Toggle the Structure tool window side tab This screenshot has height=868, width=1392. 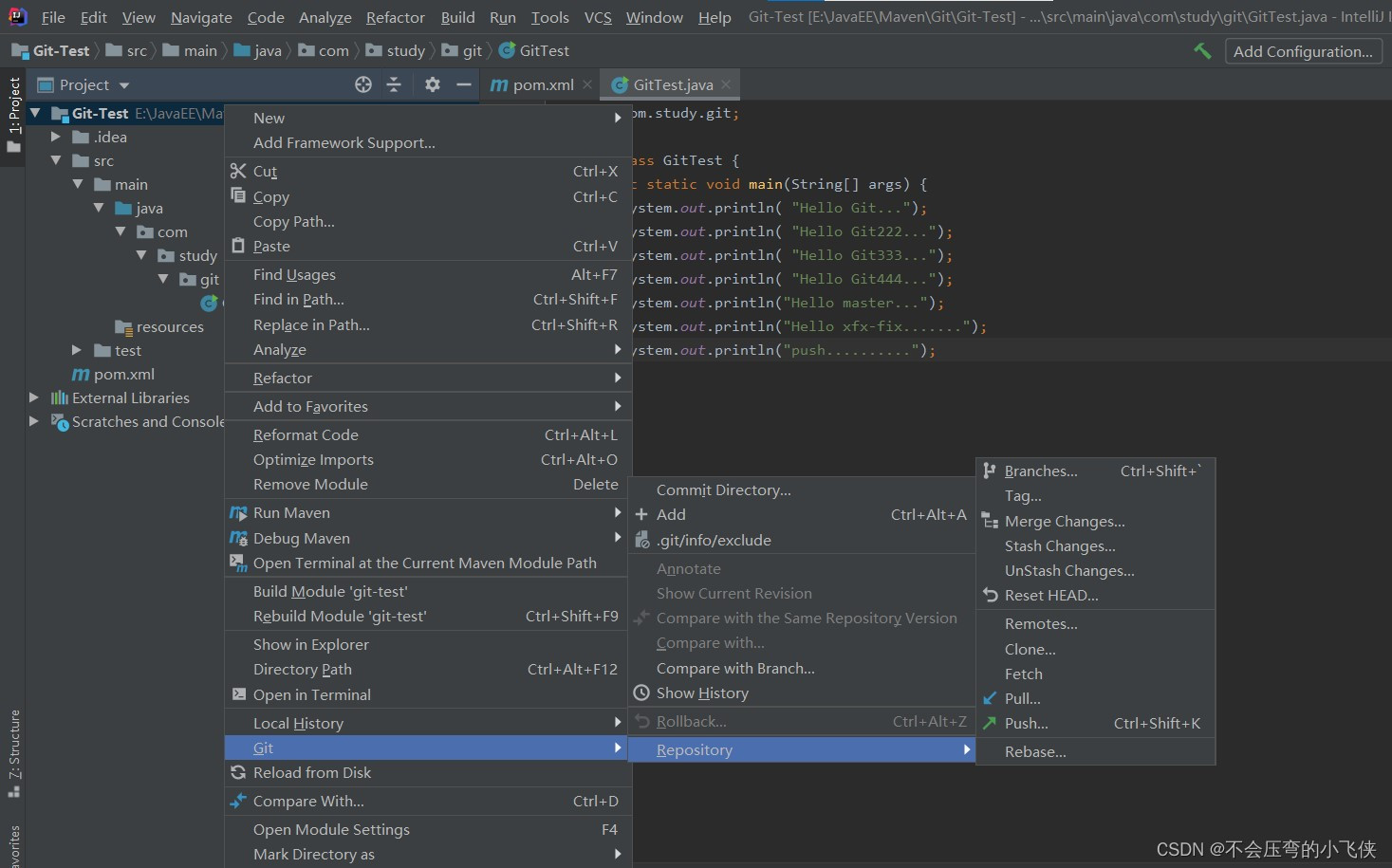tap(13, 753)
